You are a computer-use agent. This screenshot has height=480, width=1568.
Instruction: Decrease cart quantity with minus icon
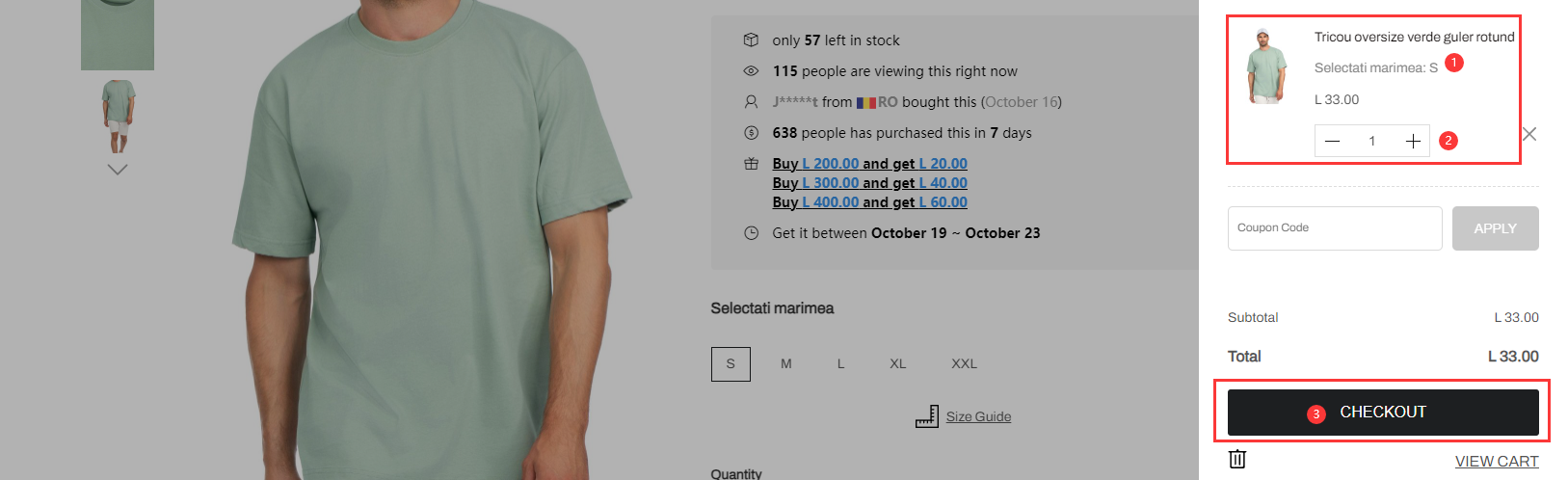(1332, 142)
